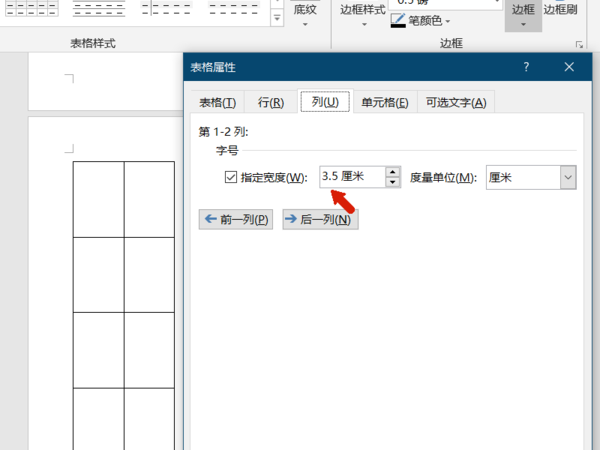The width and height of the screenshot is (600, 450).
Task: Increase width with the up spinner arrow
Action: tap(393, 172)
